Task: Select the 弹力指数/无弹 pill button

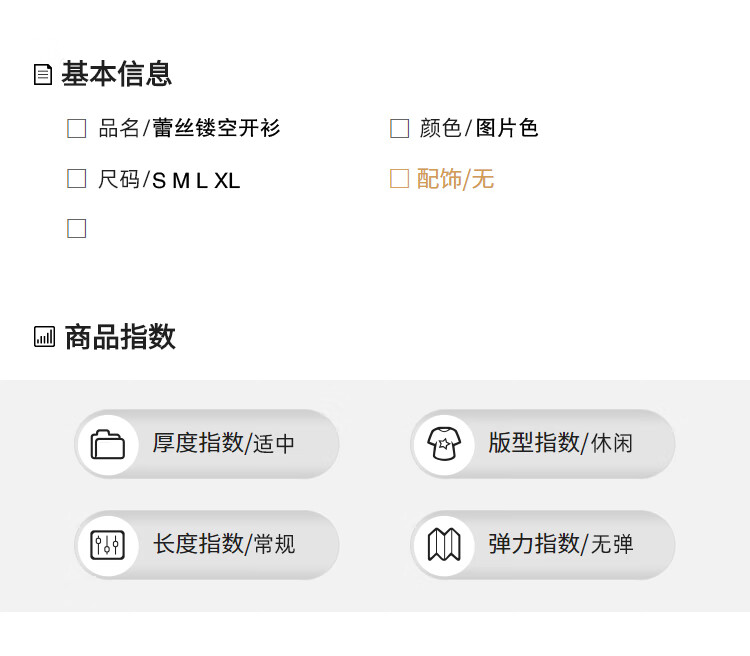Action: point(543,545)
